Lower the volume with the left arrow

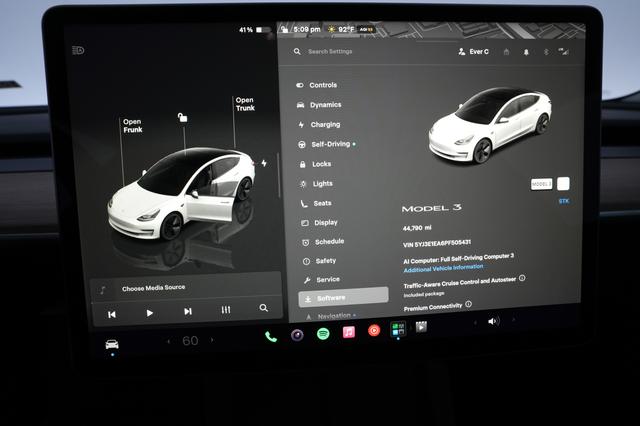(475, 323)
